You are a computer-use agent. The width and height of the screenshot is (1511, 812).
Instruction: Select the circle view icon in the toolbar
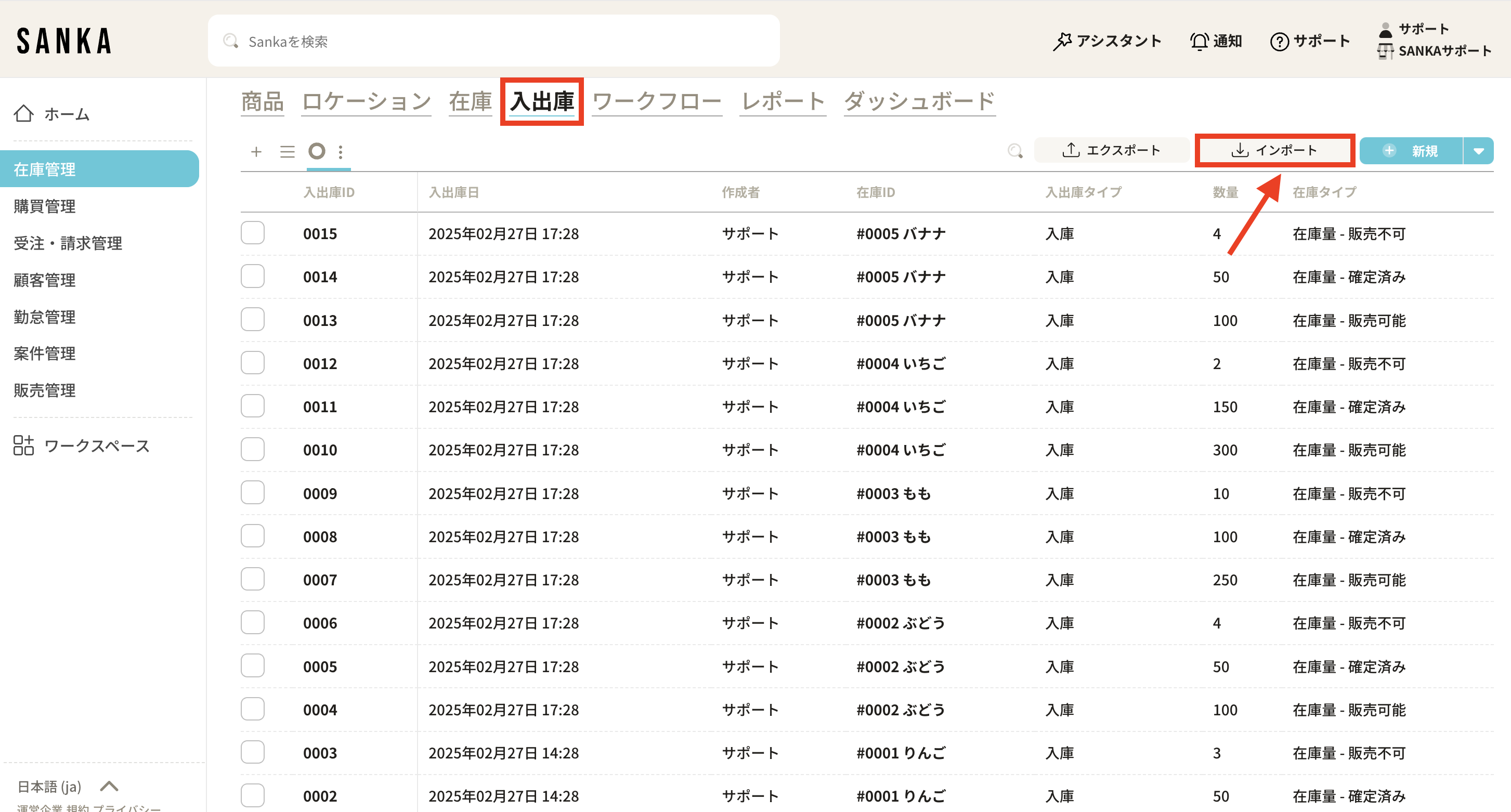pos(317,151)
